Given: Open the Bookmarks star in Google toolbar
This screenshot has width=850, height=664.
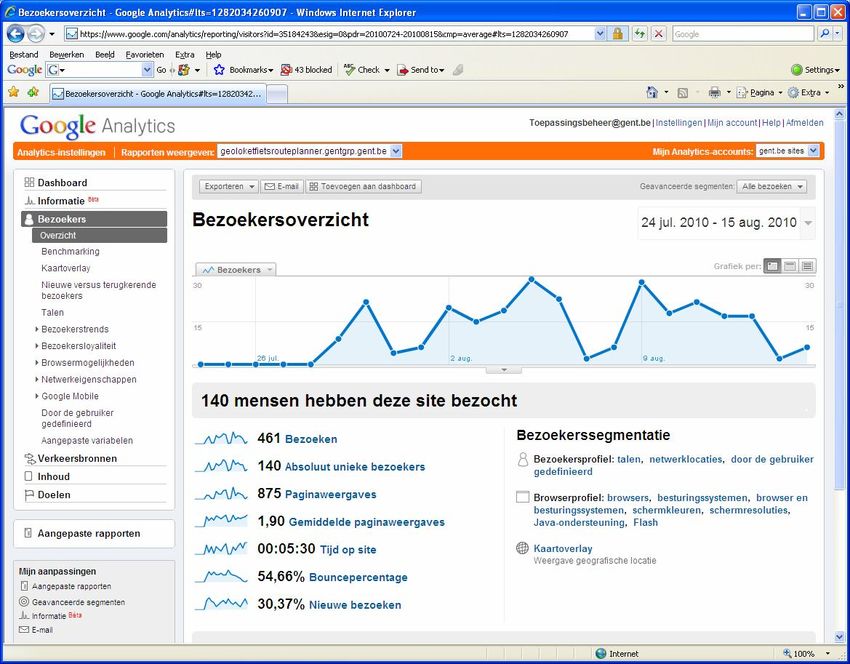Looking at the screenshot, I should click(x=219, y=70).
